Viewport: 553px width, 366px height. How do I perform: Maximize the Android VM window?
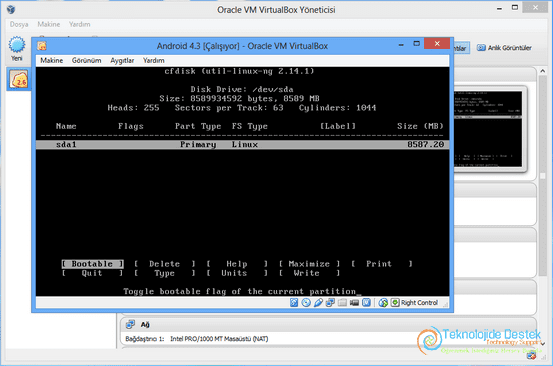(x=417, y=44)
